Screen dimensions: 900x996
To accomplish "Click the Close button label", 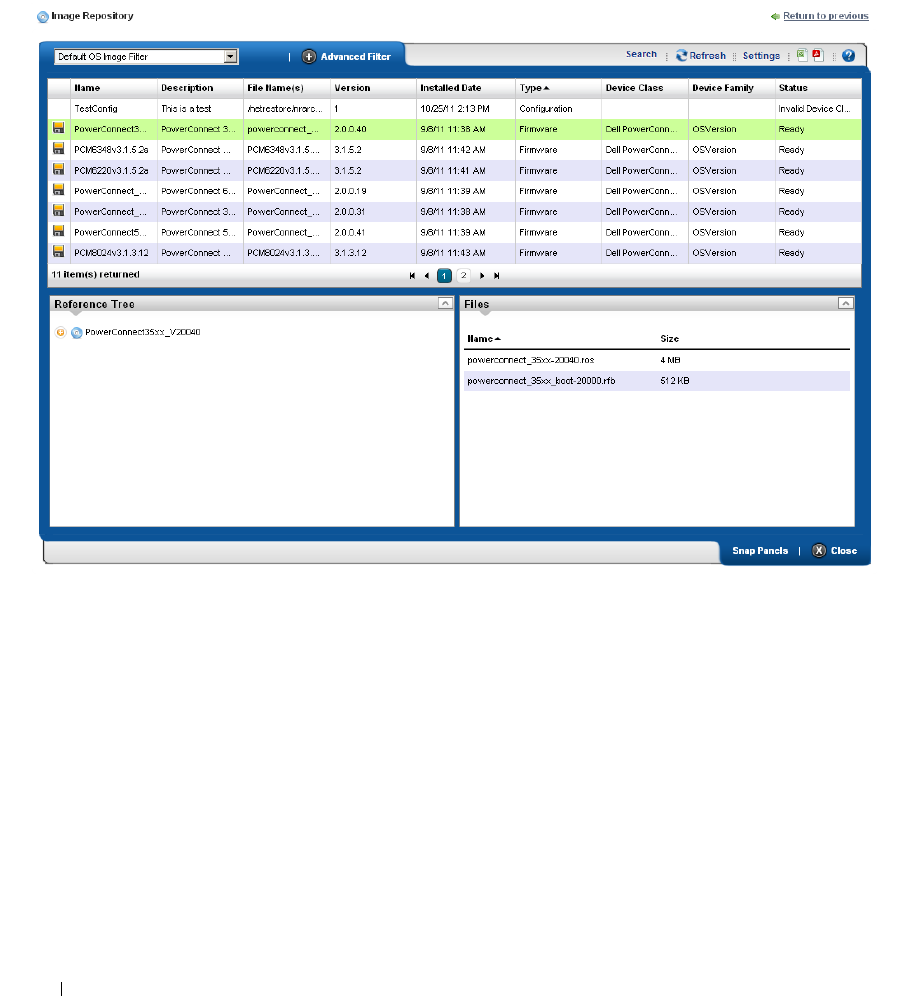I will 844,551.
